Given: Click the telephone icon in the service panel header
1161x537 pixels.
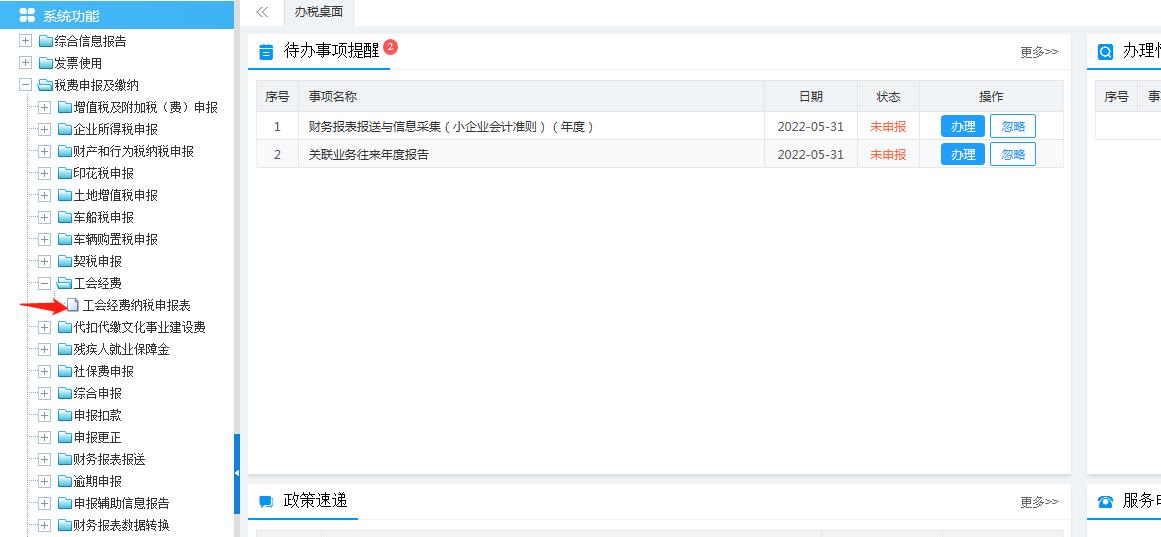Looking at the screenshot, I should (1105, 502).
